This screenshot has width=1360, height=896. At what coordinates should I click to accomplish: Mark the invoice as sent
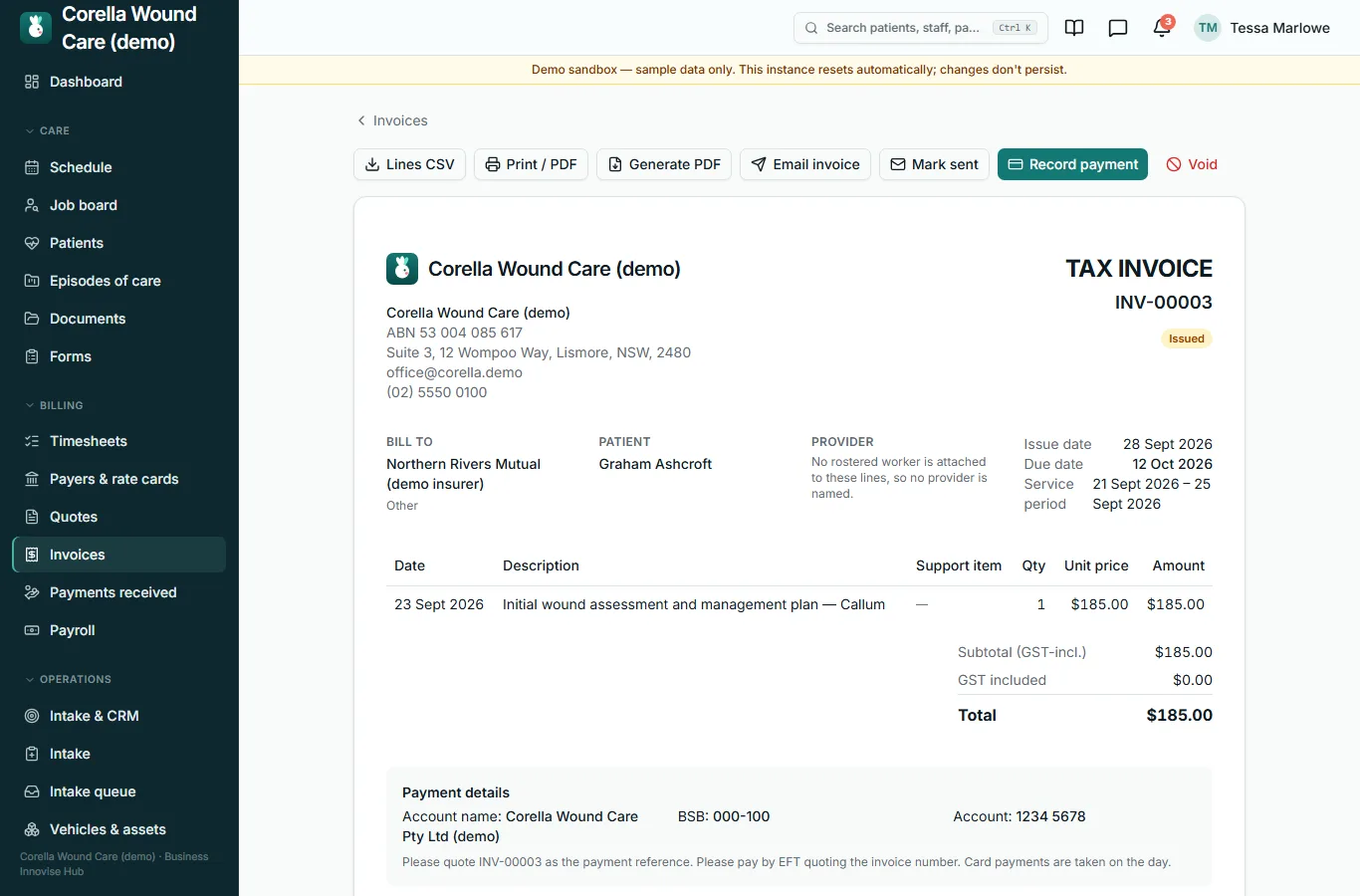934,164
